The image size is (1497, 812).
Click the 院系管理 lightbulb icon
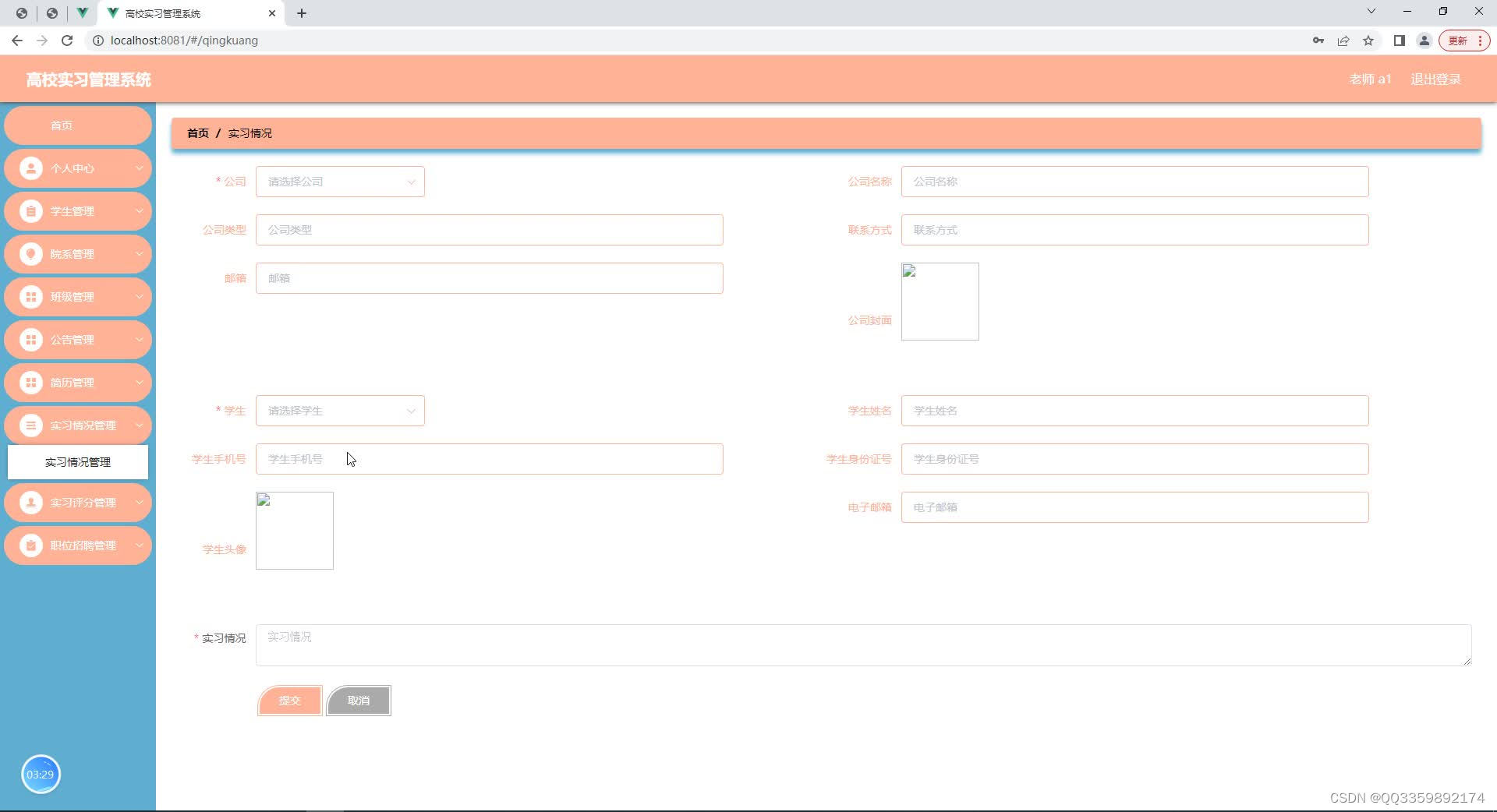coord(31,254)
